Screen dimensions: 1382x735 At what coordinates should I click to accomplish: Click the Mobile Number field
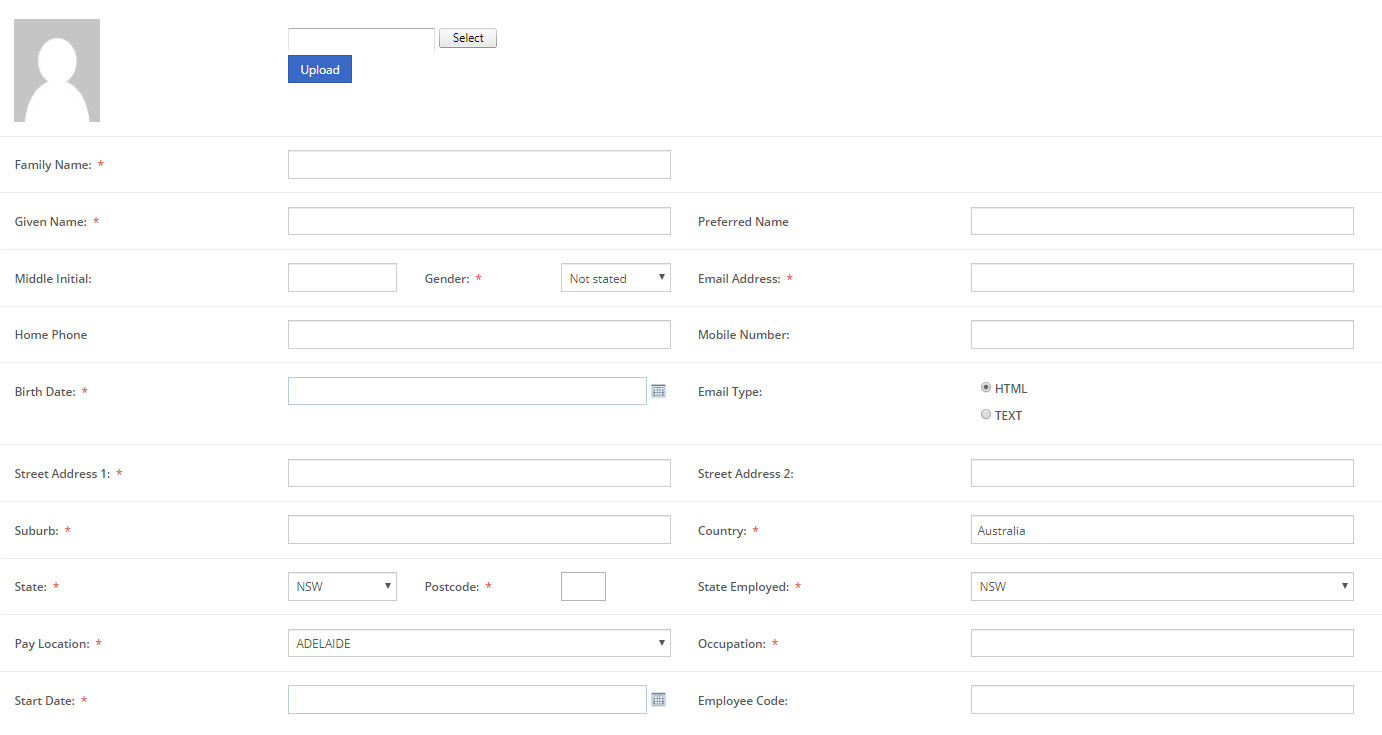click(1162, 334)
